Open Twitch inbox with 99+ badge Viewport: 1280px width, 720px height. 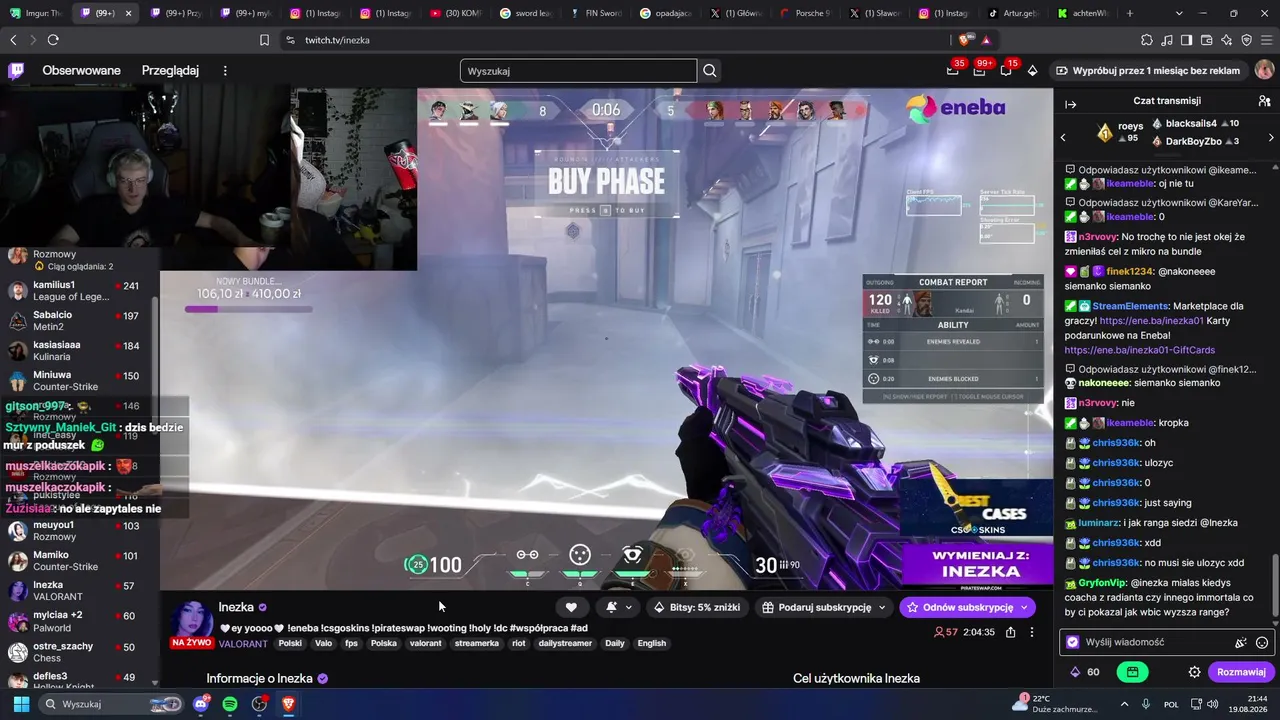pos(979,70)
